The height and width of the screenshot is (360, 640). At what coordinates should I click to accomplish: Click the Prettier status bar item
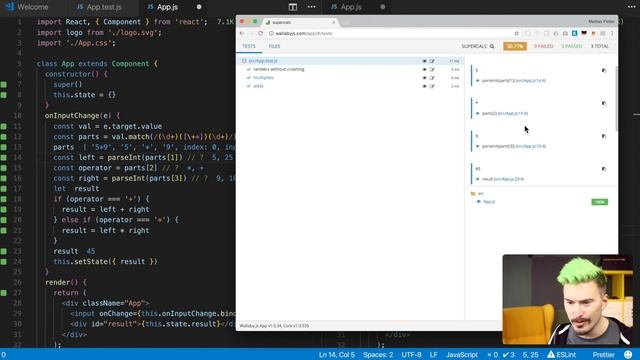[x=603, y=355]
